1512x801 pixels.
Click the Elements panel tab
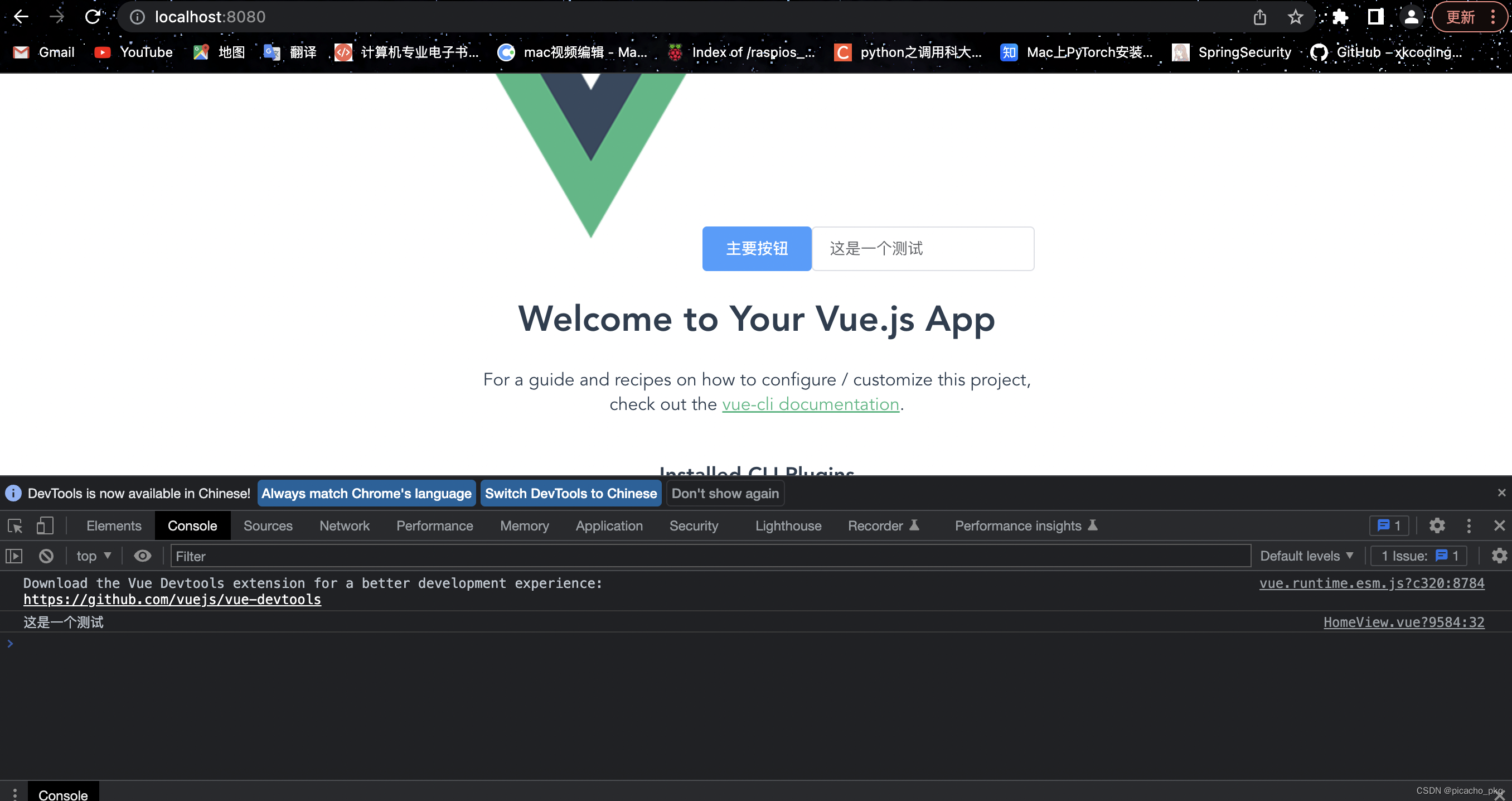click(113, 525)
